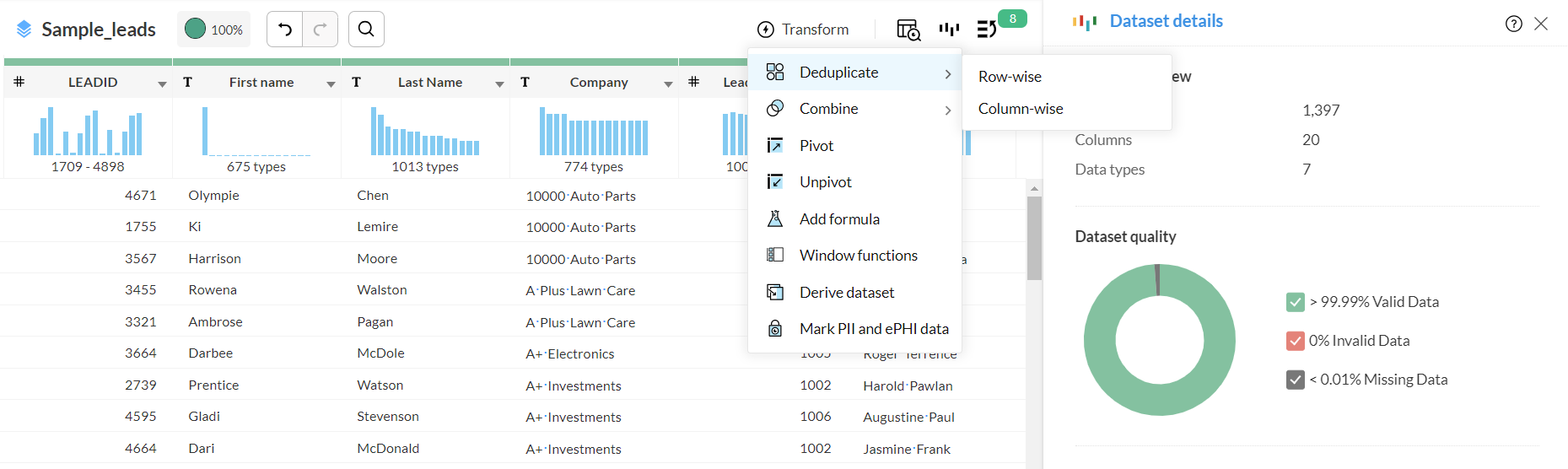Click the 100% data quality indicator
The height and width of the screenshot is (469, 1568).
(x=215, y=30)
